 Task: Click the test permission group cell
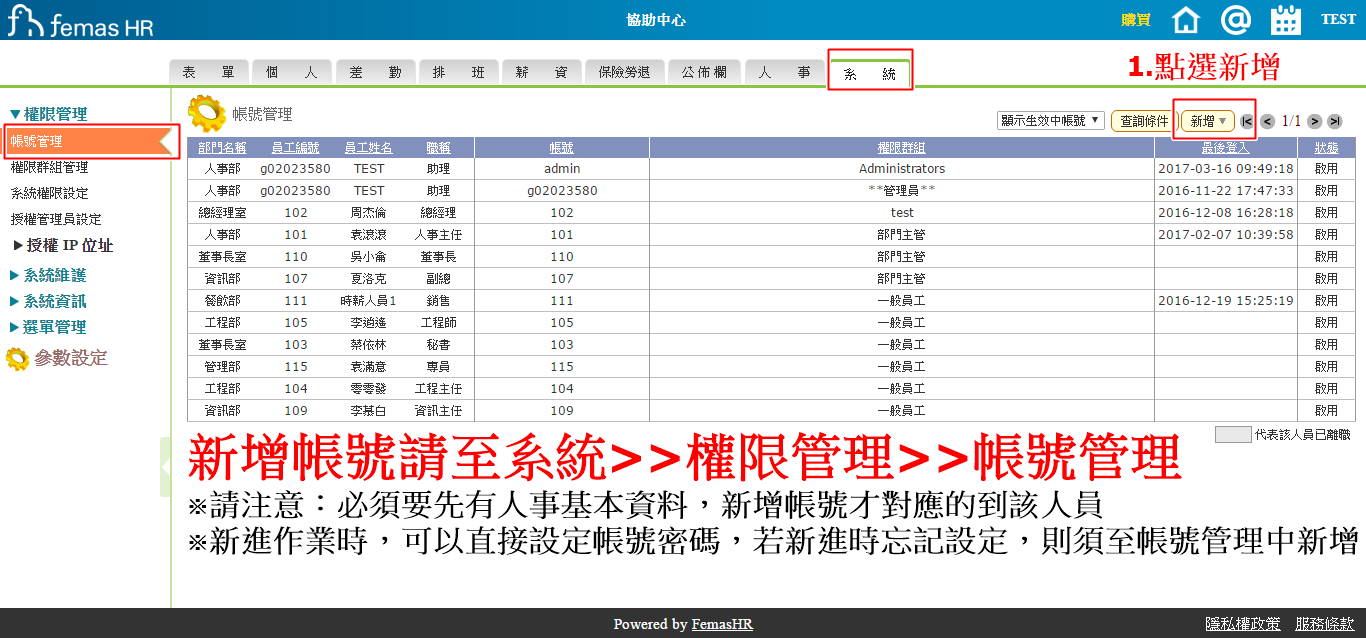click(x=902, y=213)
